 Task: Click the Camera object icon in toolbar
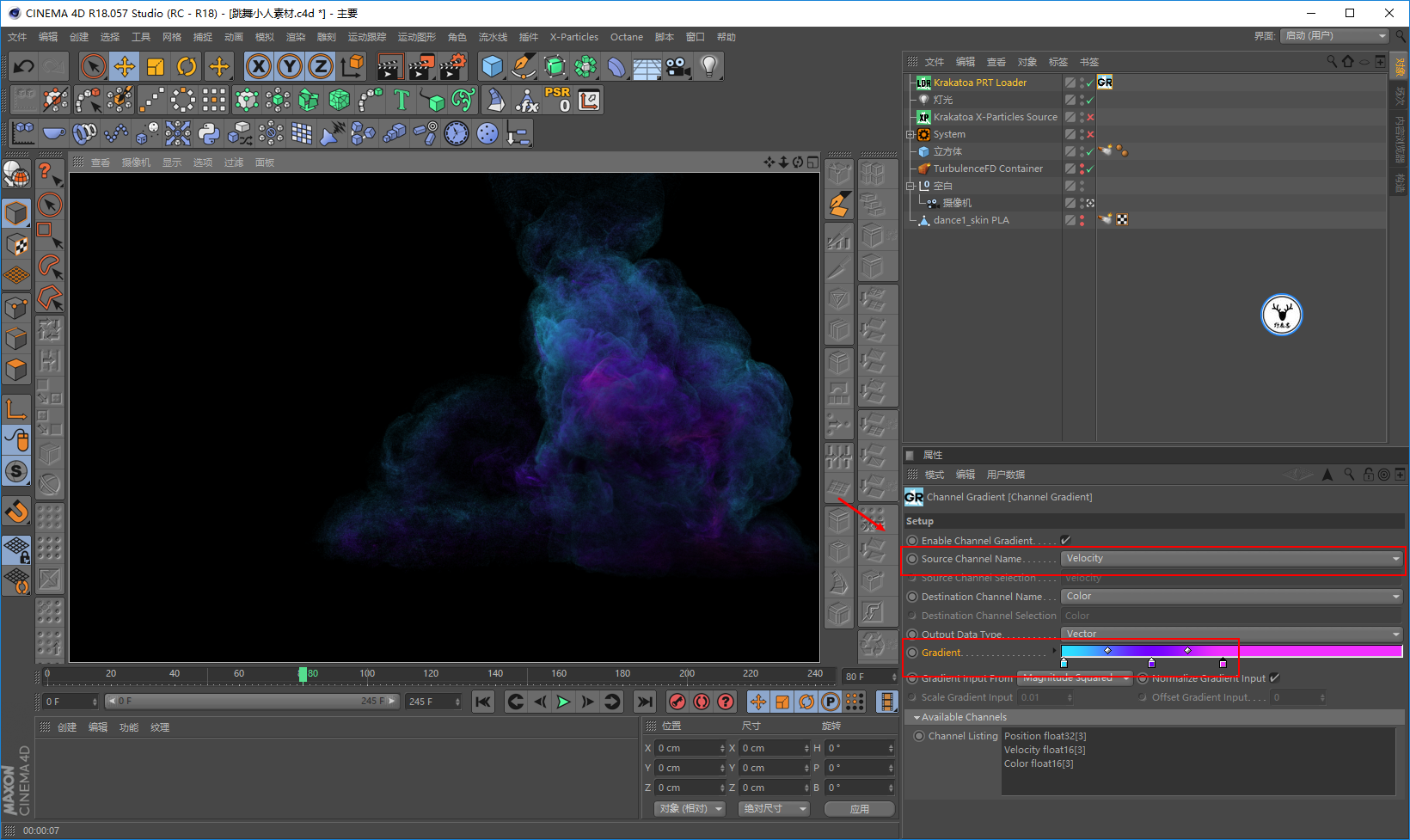pos(678,66)
